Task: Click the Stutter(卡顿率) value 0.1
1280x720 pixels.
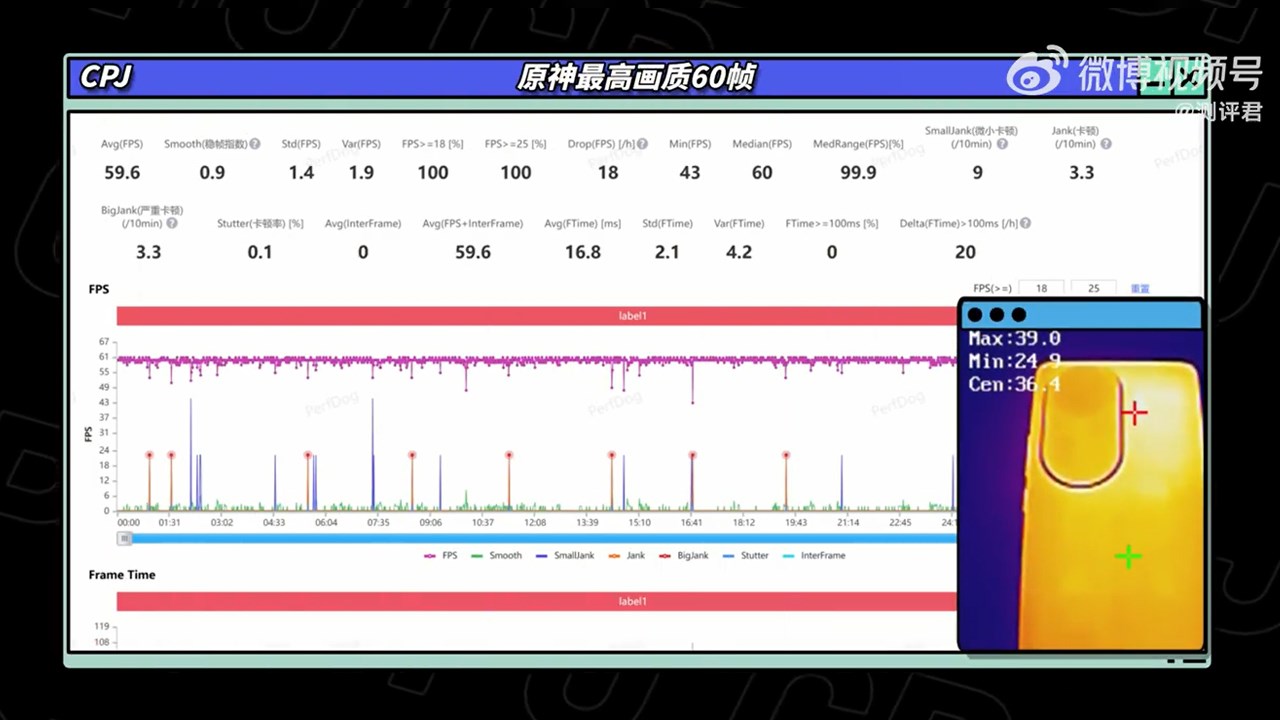Action: pyautogui.click(x=260, y=252)
